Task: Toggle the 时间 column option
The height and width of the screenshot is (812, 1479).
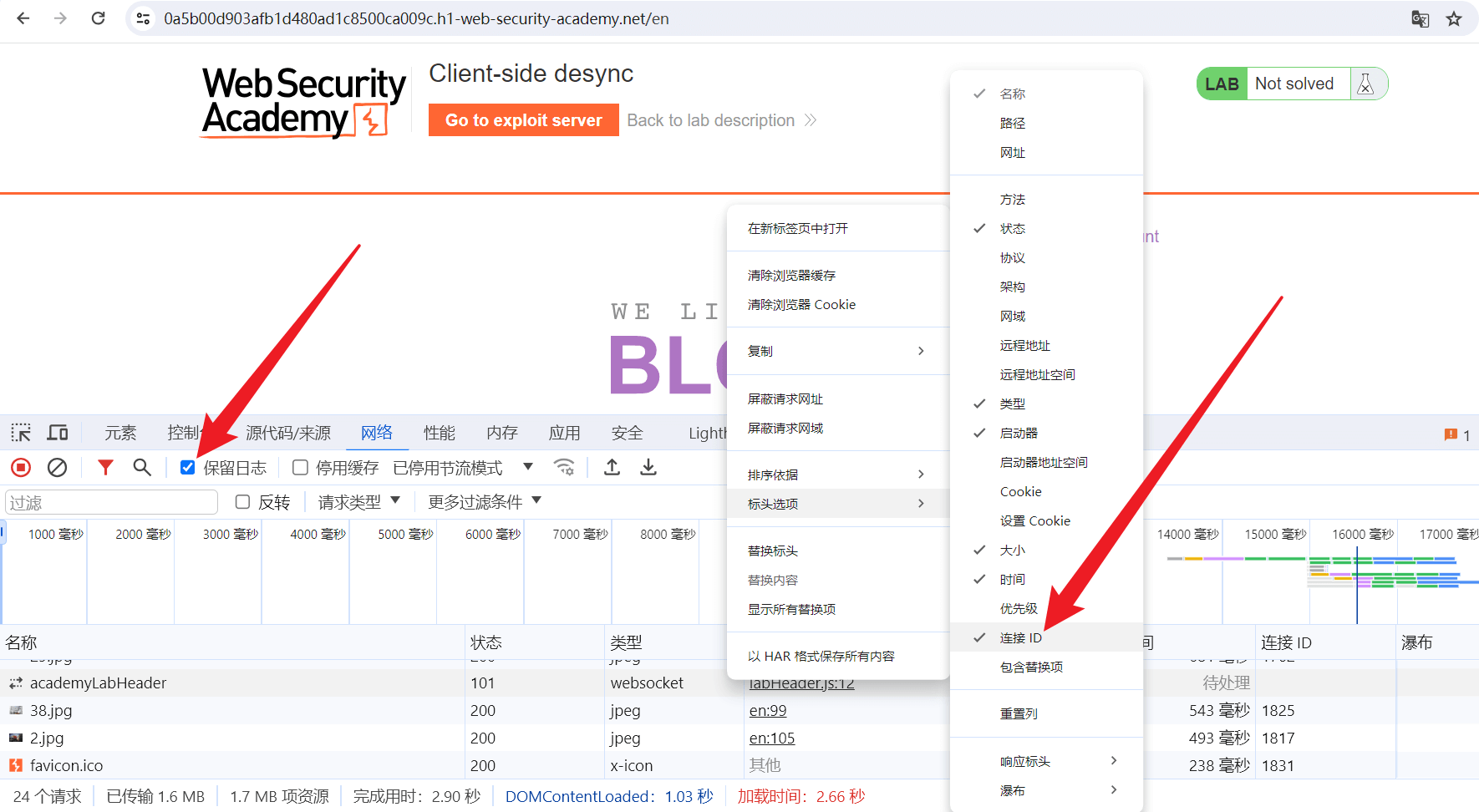Action: [x=1046, y=579]
